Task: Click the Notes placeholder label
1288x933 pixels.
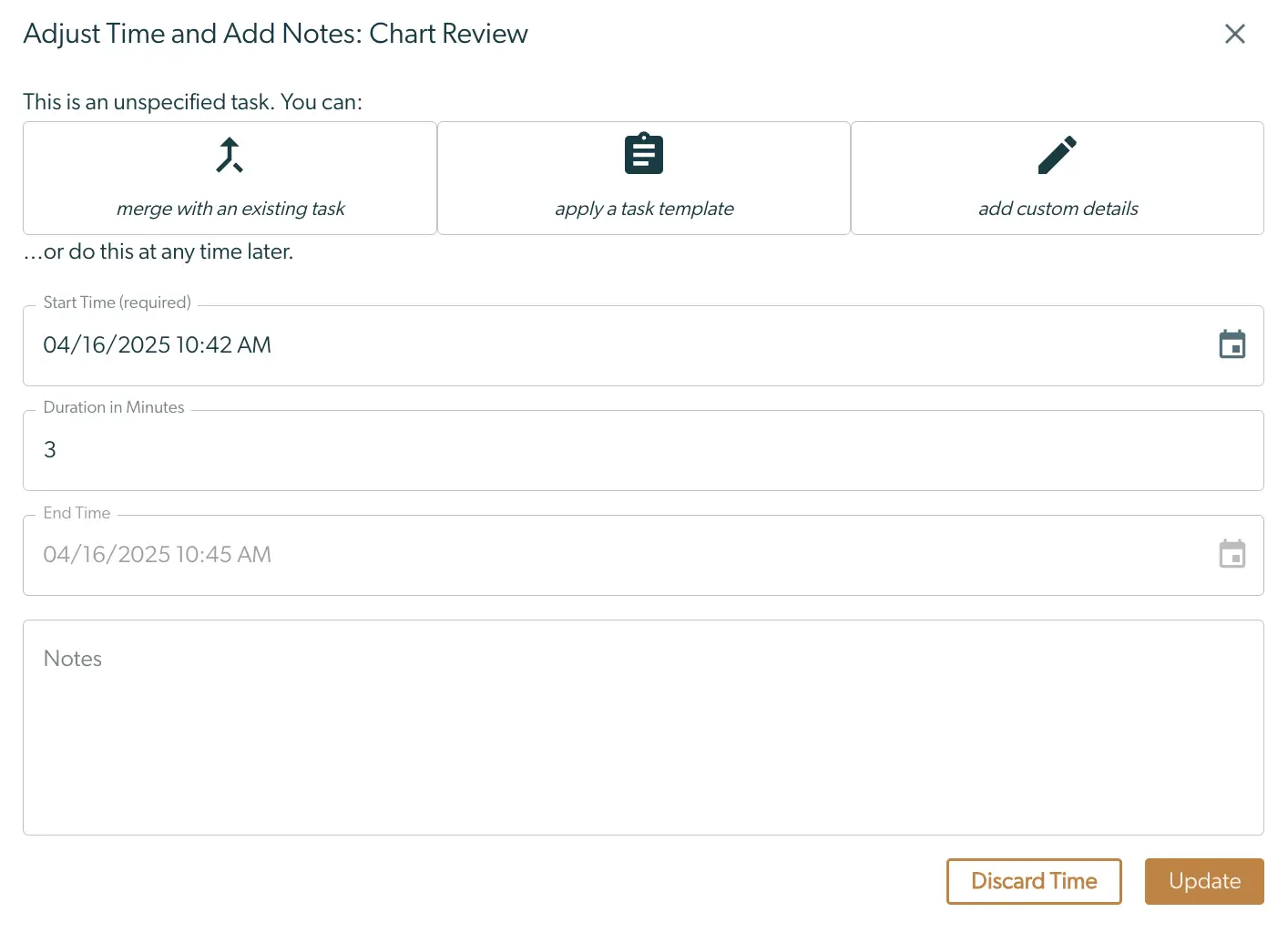Action: coord(72,658)
